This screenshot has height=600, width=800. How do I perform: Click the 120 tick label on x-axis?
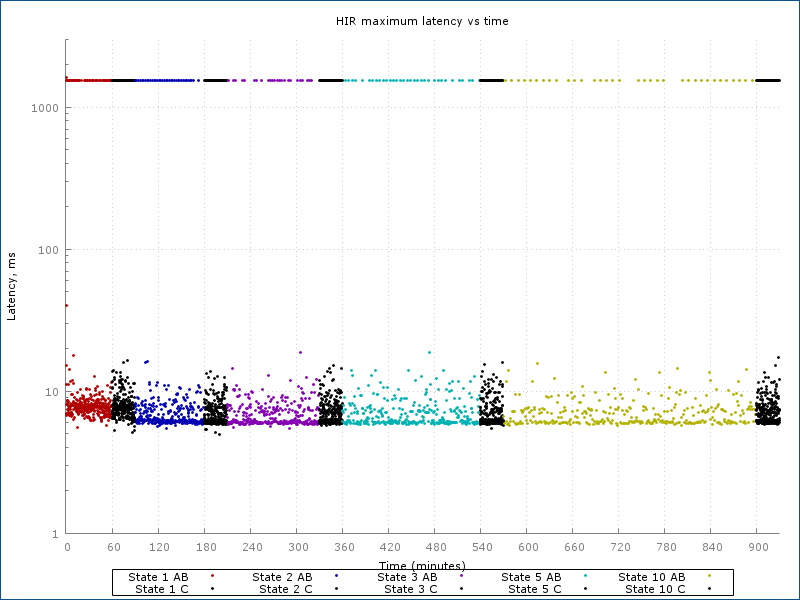point(159,547)
